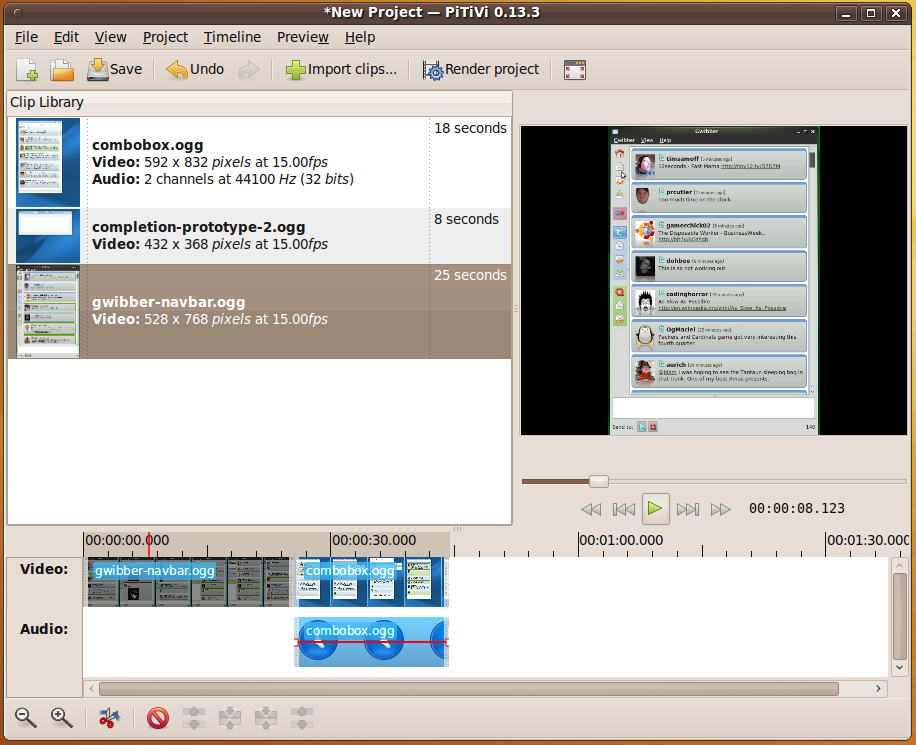Select combobox.ogg clip on audio track

(x=372, y=642)
